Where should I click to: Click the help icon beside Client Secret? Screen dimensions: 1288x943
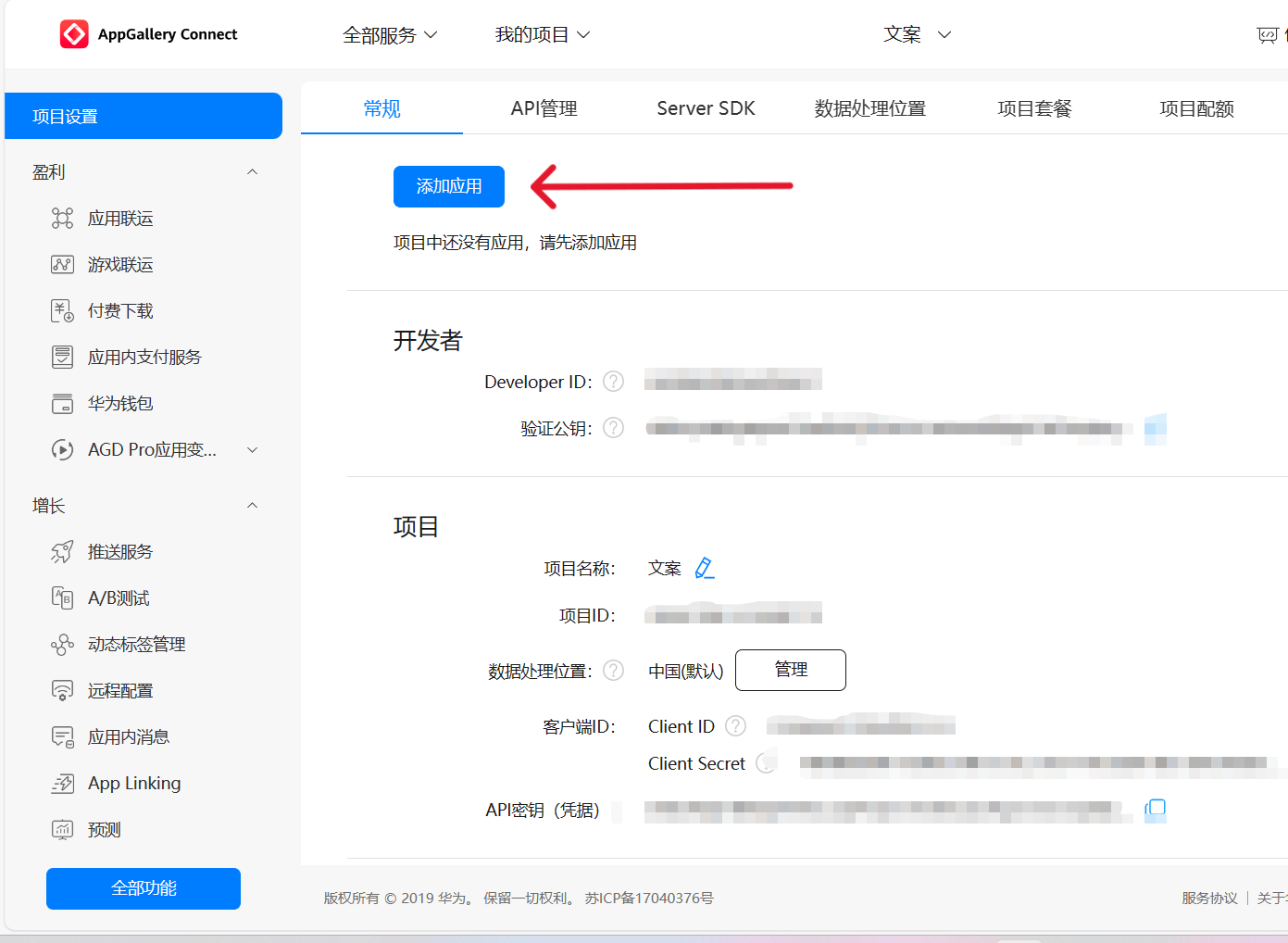pos(766,763)
